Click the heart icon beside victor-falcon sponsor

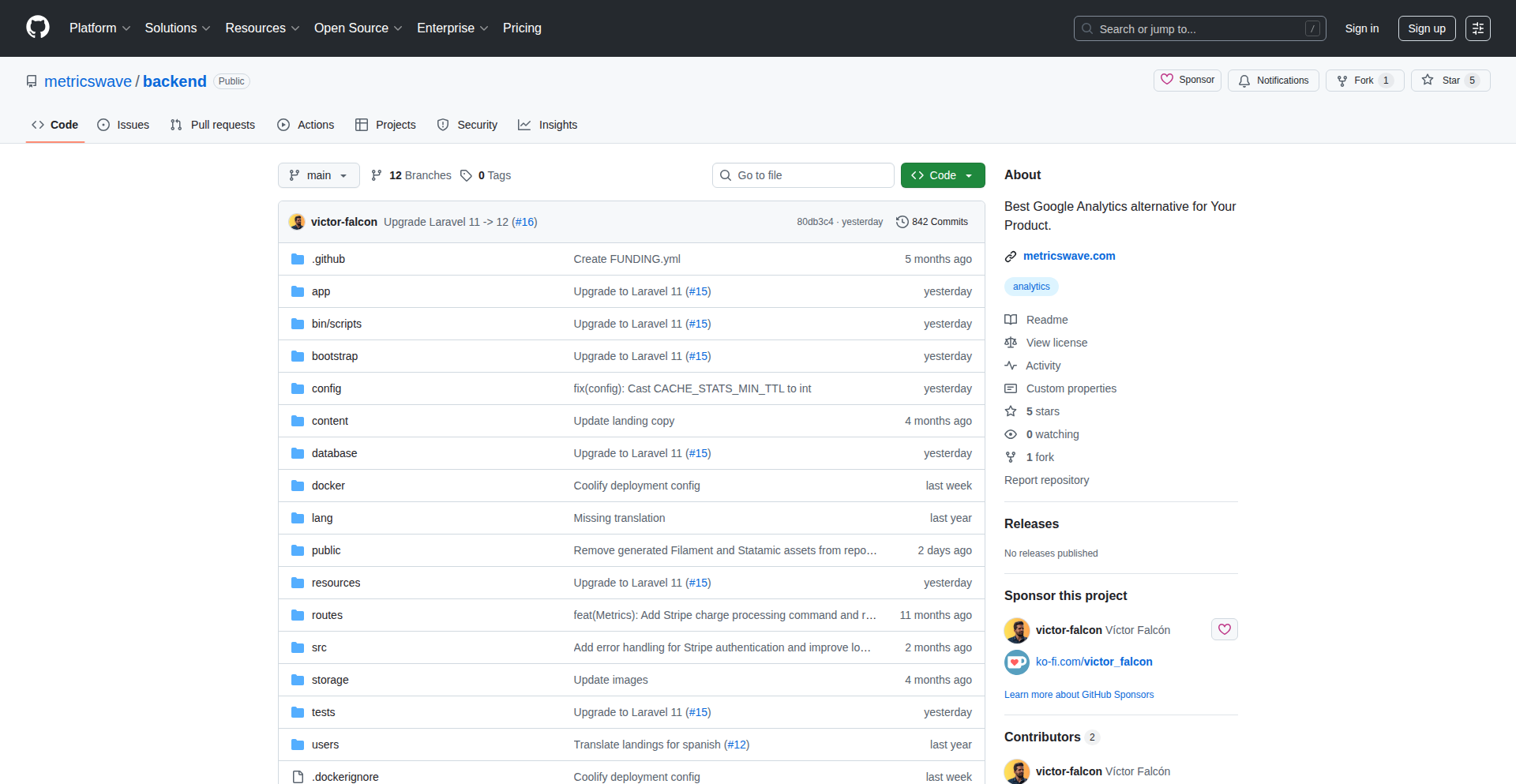(1224, 629)
